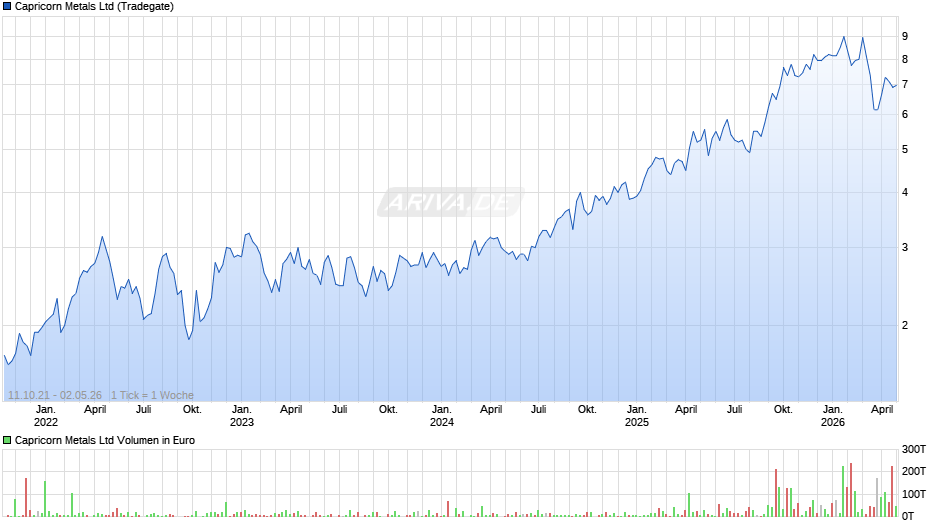Click the chart title 'Capricorn Metals Ltd (Tradegate)'
940x526 pixels.
94,7
